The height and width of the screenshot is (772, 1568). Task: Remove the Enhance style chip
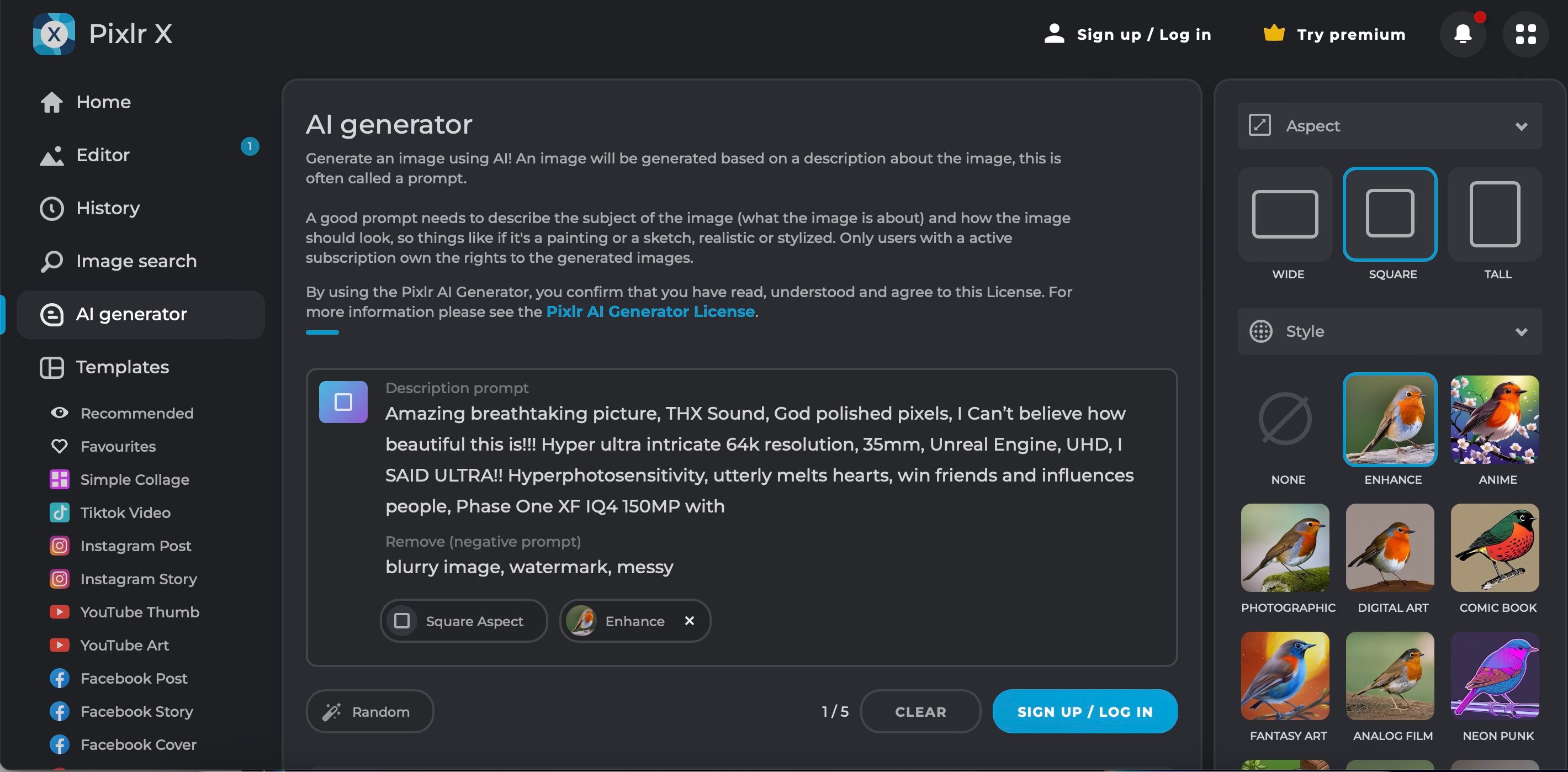coord(689,620)
